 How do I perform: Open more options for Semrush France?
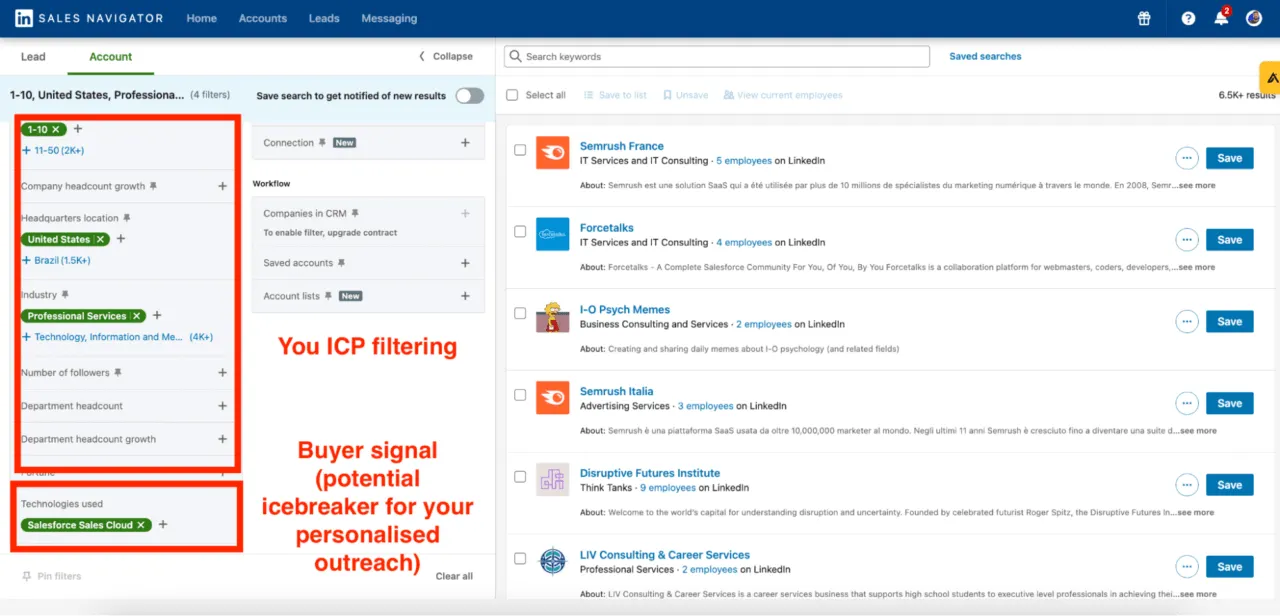click(x=1187, y=158)
